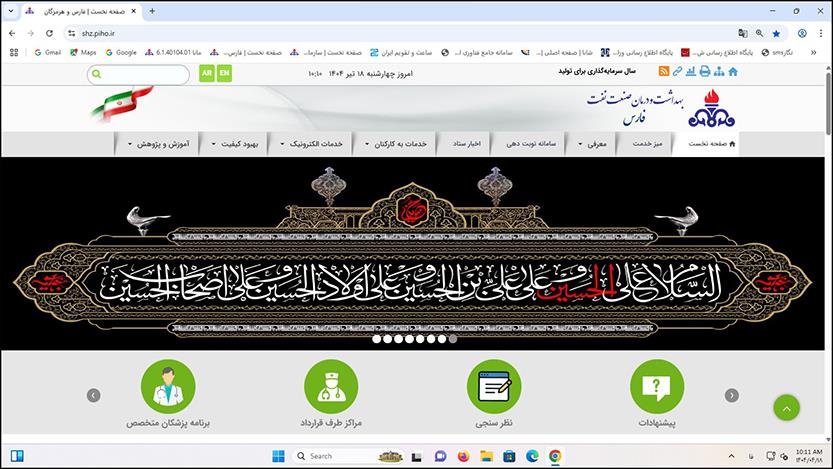Click Chrome's reload page icon
Image resolution: width=833 pixels, height=469 pixels.
[49, 33]
